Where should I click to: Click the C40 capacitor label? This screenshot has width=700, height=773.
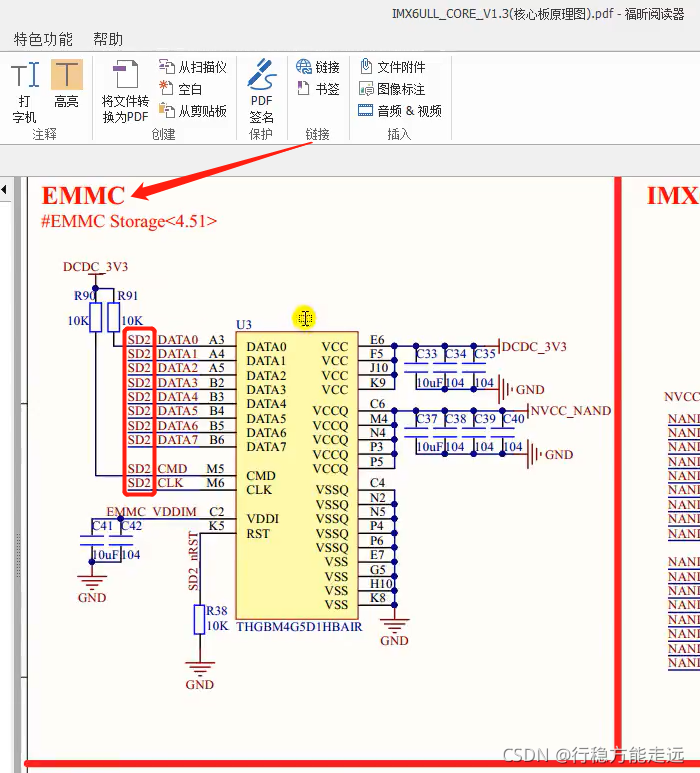(514, 419)
